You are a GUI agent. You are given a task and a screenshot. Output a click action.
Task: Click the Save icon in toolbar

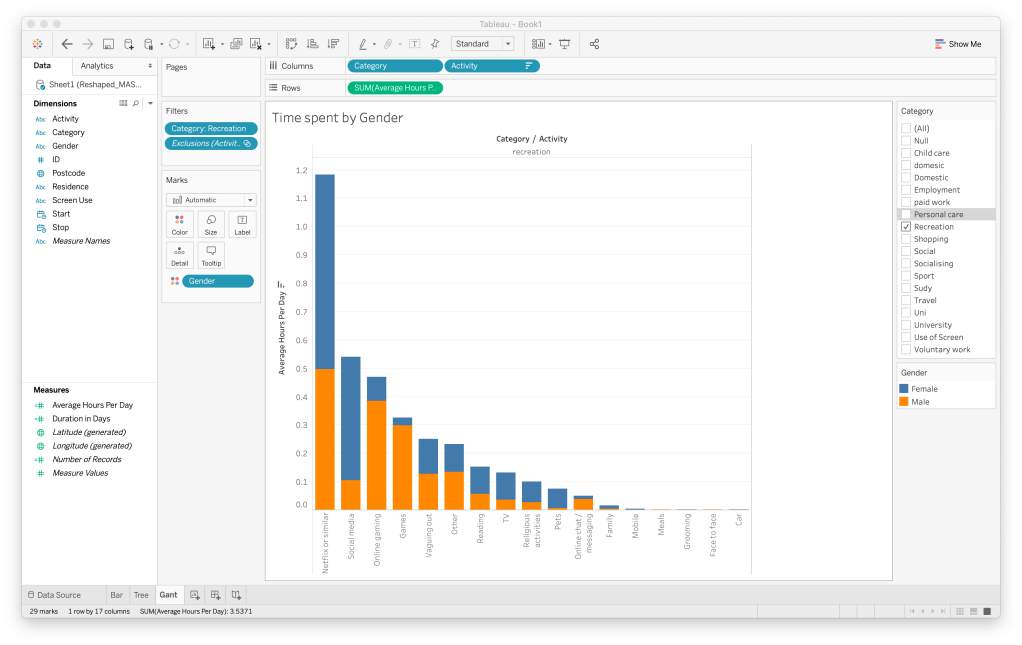click(108, 44)
